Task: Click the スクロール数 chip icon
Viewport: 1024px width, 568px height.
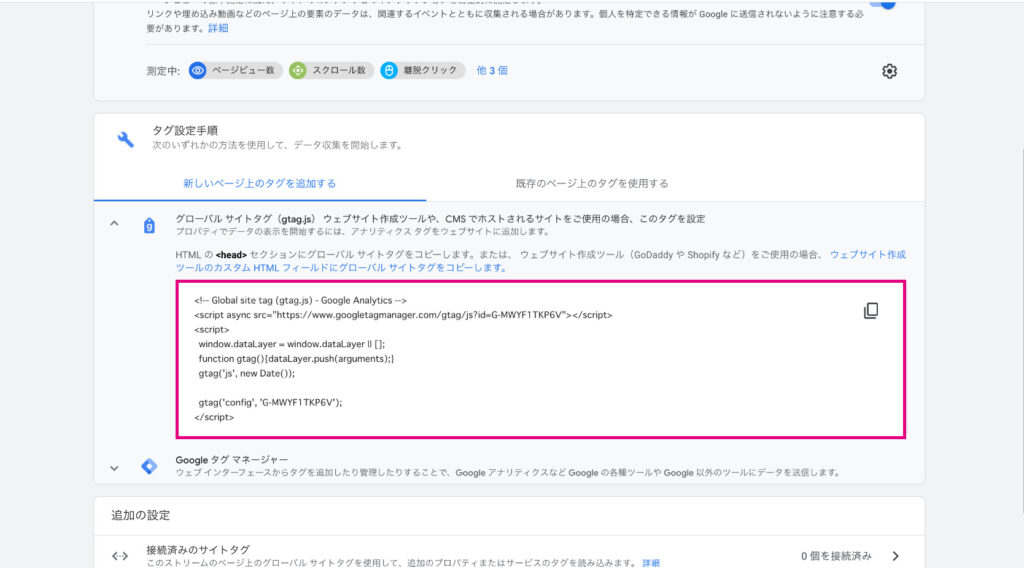Action: (298, 71)
